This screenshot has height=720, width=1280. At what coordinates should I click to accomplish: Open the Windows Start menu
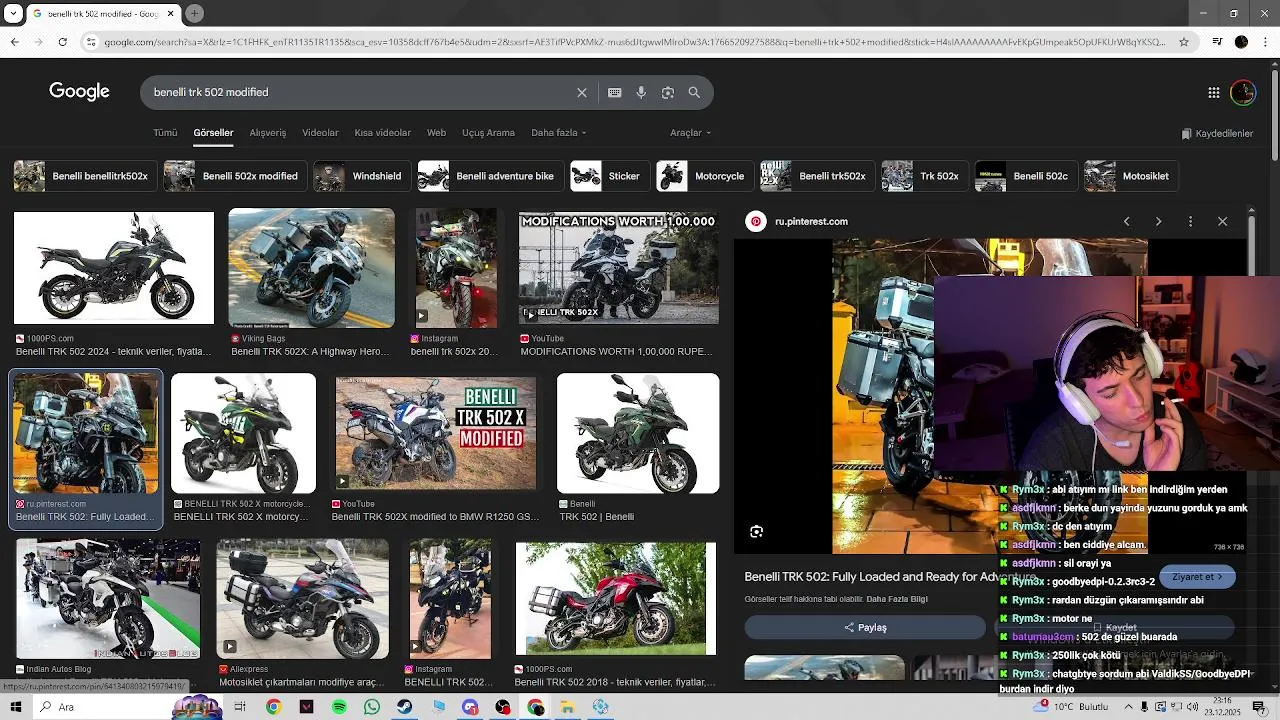tap(15, 707)
